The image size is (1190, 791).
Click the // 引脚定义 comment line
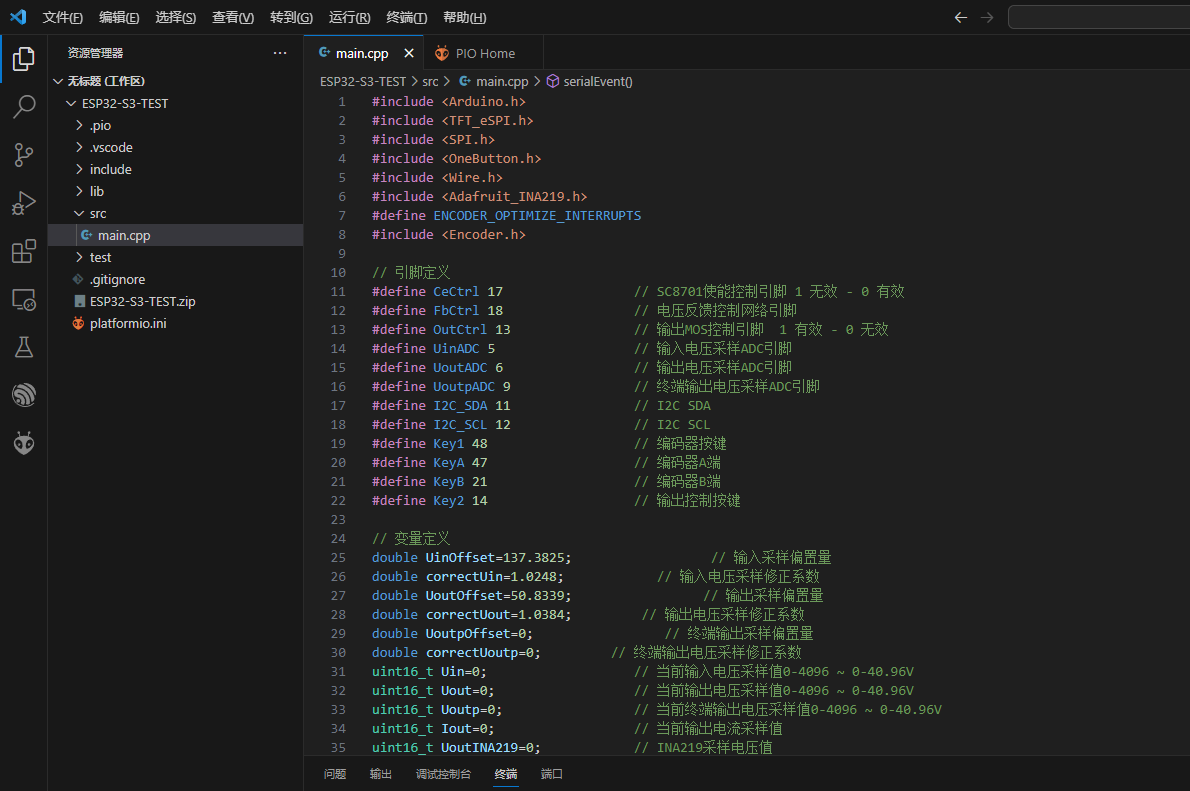click(x=411, y=273)
